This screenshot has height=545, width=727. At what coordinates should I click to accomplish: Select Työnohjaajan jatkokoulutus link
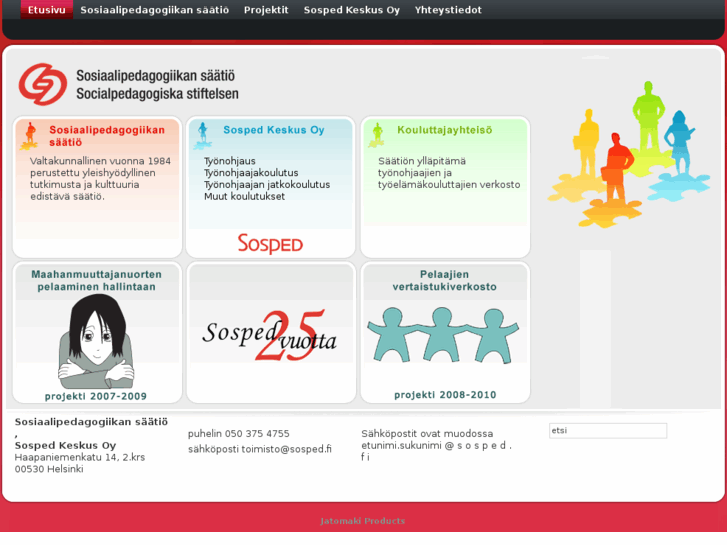[x=267, y=185]
